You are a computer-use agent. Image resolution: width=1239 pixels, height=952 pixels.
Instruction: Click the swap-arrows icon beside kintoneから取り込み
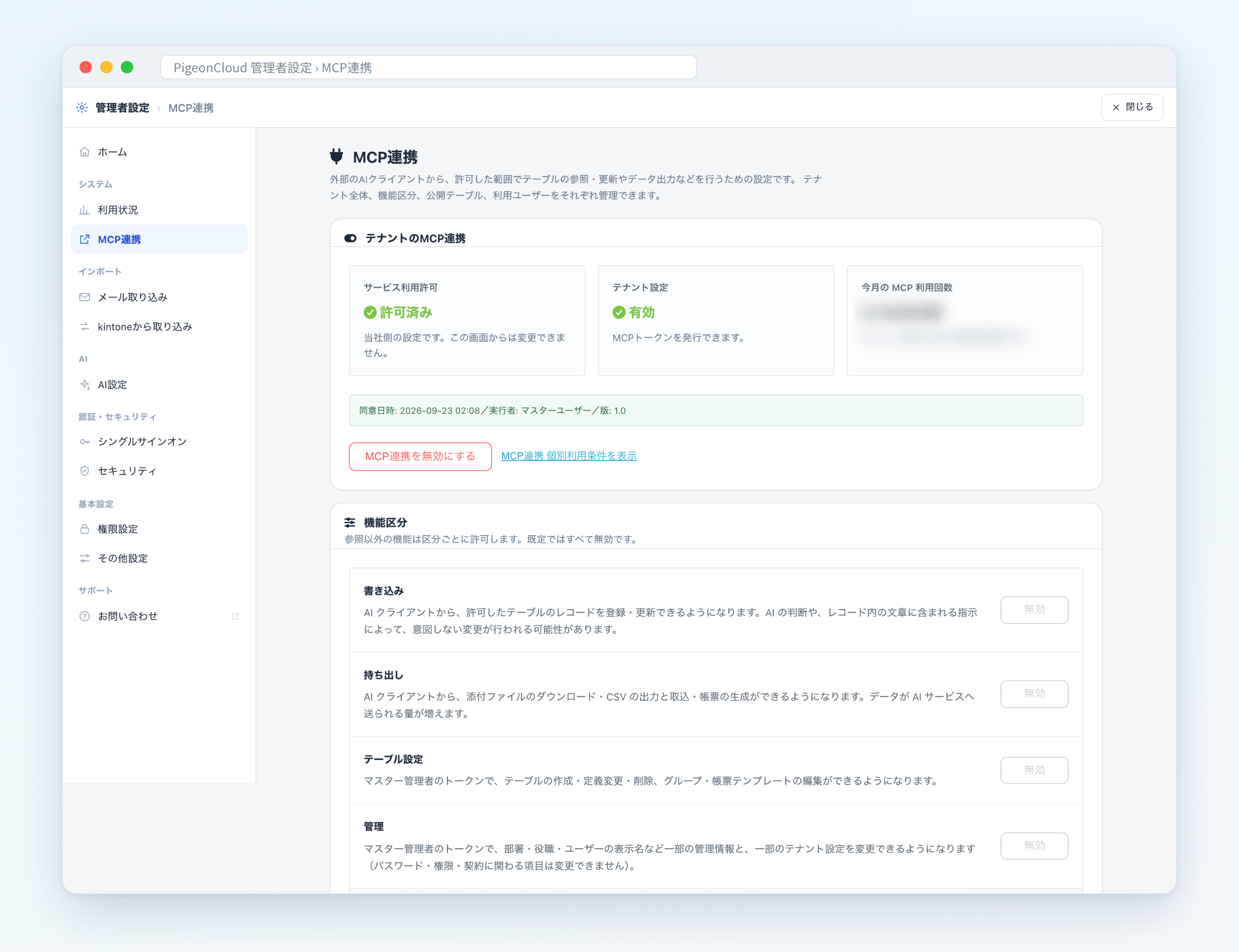pyautogui.click(x=85, y=326)
